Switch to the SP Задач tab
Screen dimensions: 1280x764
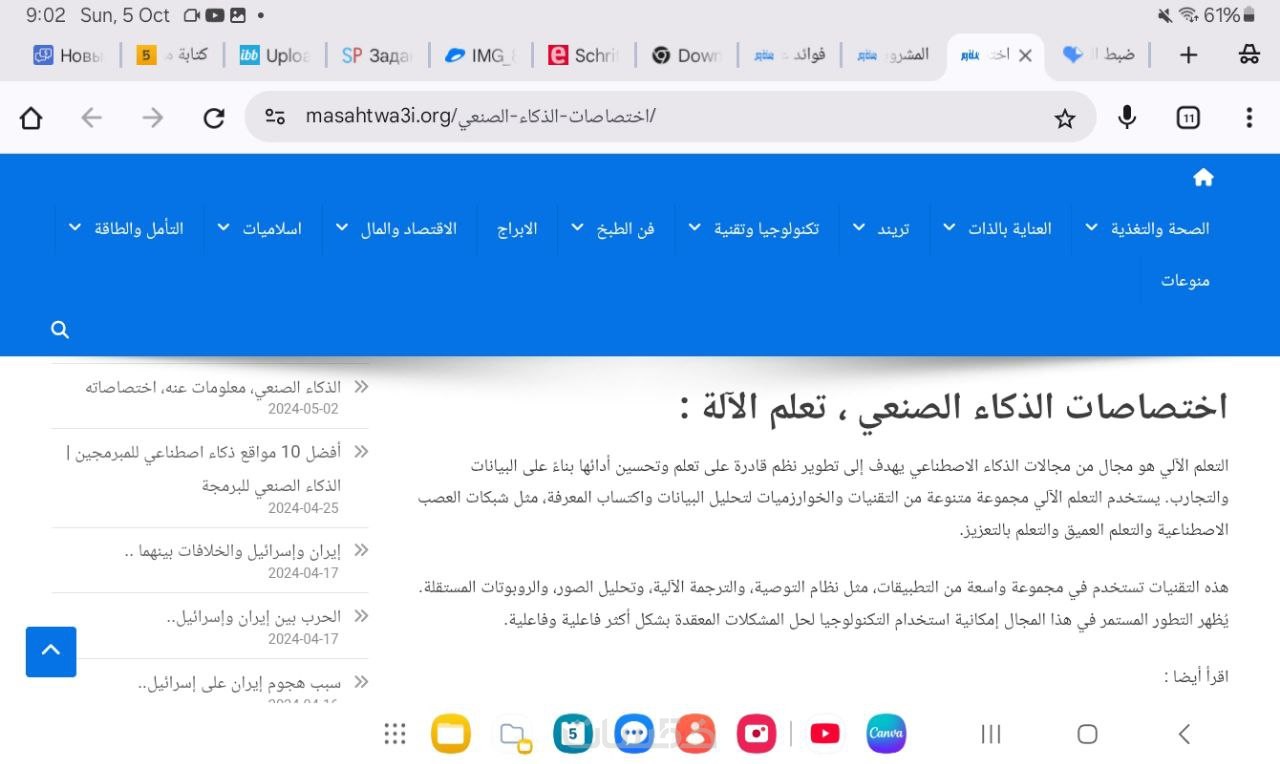[377, 56]
